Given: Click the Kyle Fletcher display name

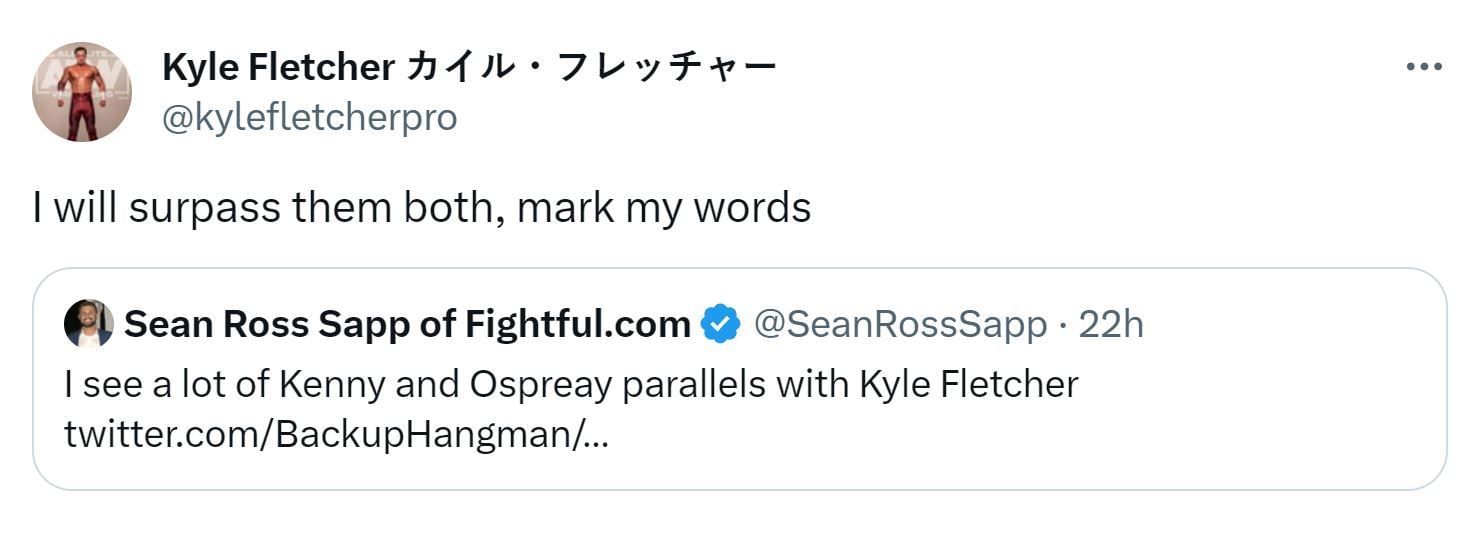Looking at the screenshot, I should (x=277, y=67).
